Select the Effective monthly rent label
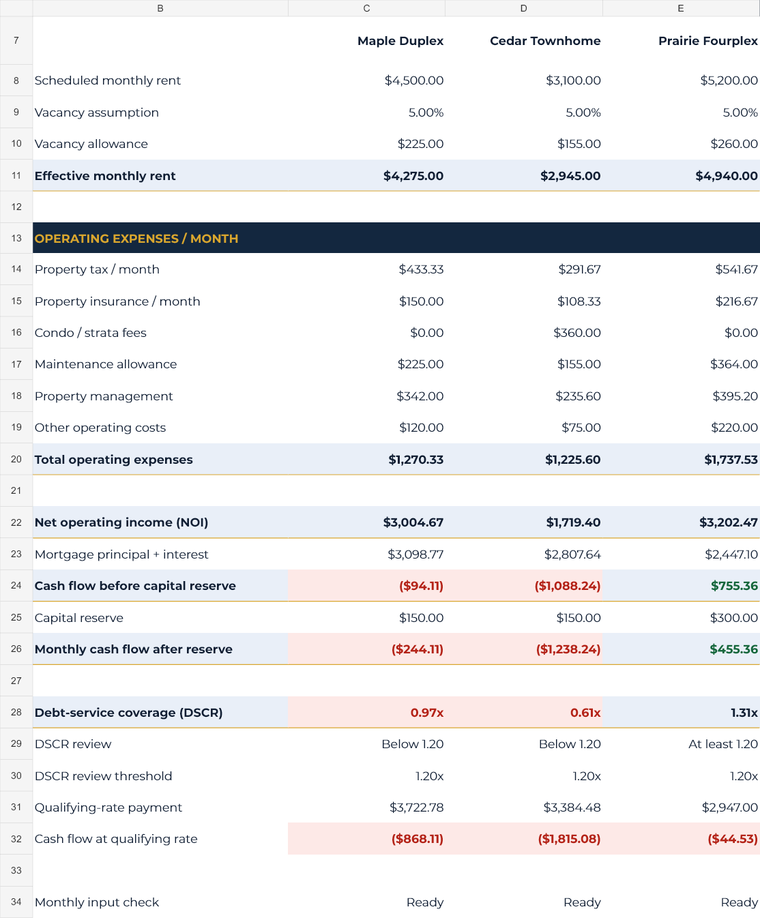760x918 pixels. (105, 176)
